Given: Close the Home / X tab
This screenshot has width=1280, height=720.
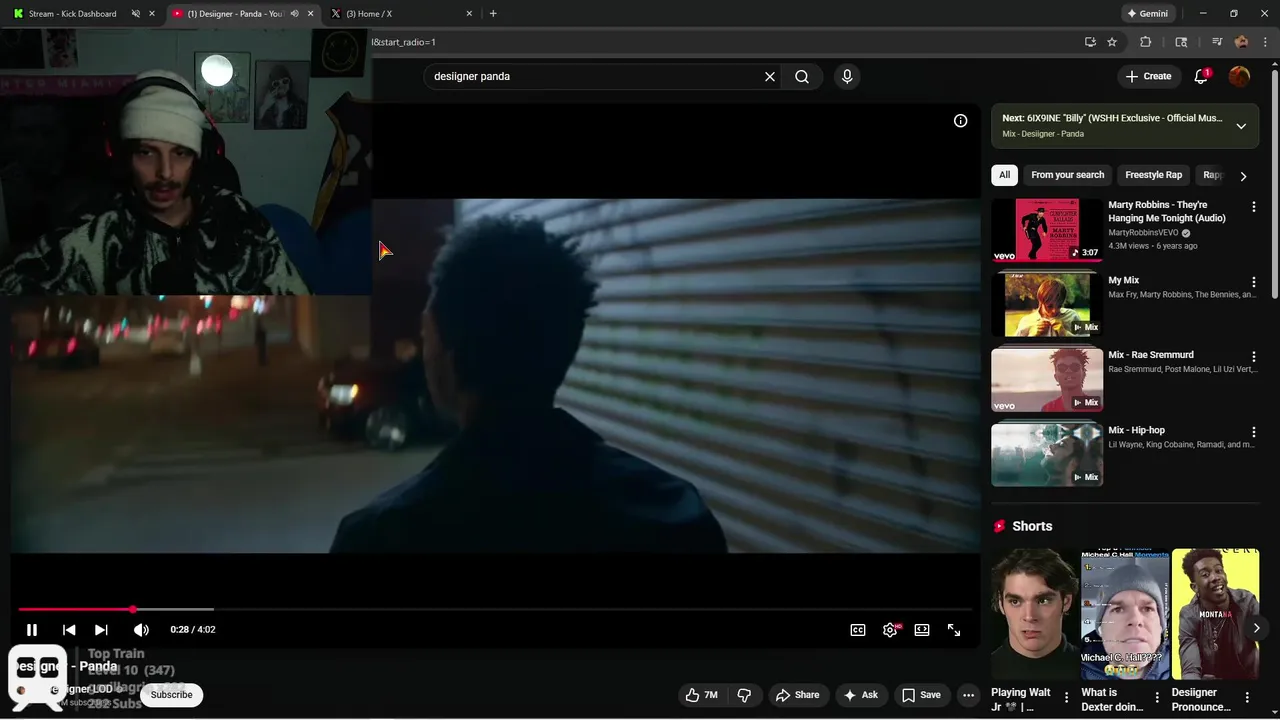Looking at the screenshot, I should click(469, 14).
